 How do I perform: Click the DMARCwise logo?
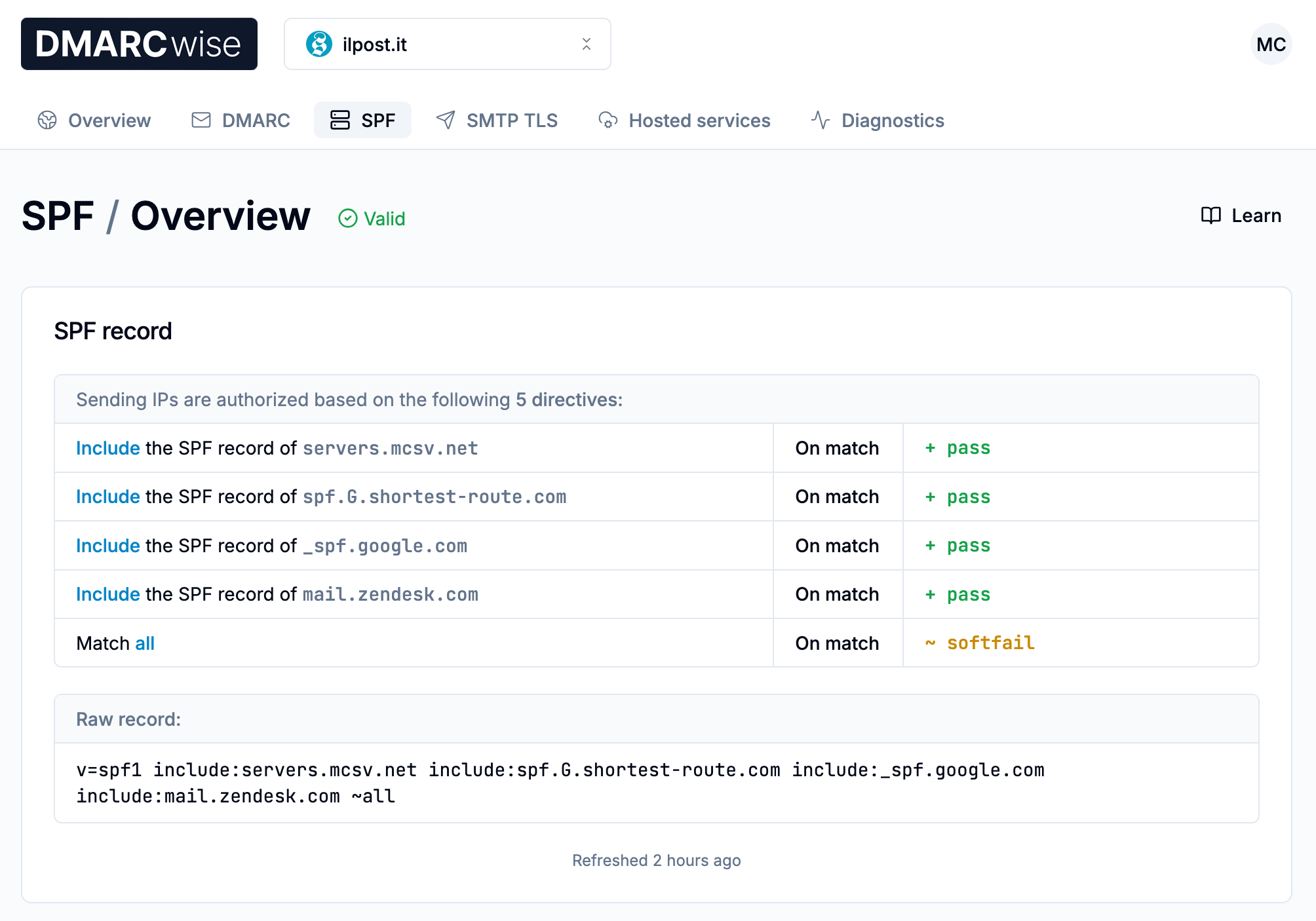[x=138, y=44]
